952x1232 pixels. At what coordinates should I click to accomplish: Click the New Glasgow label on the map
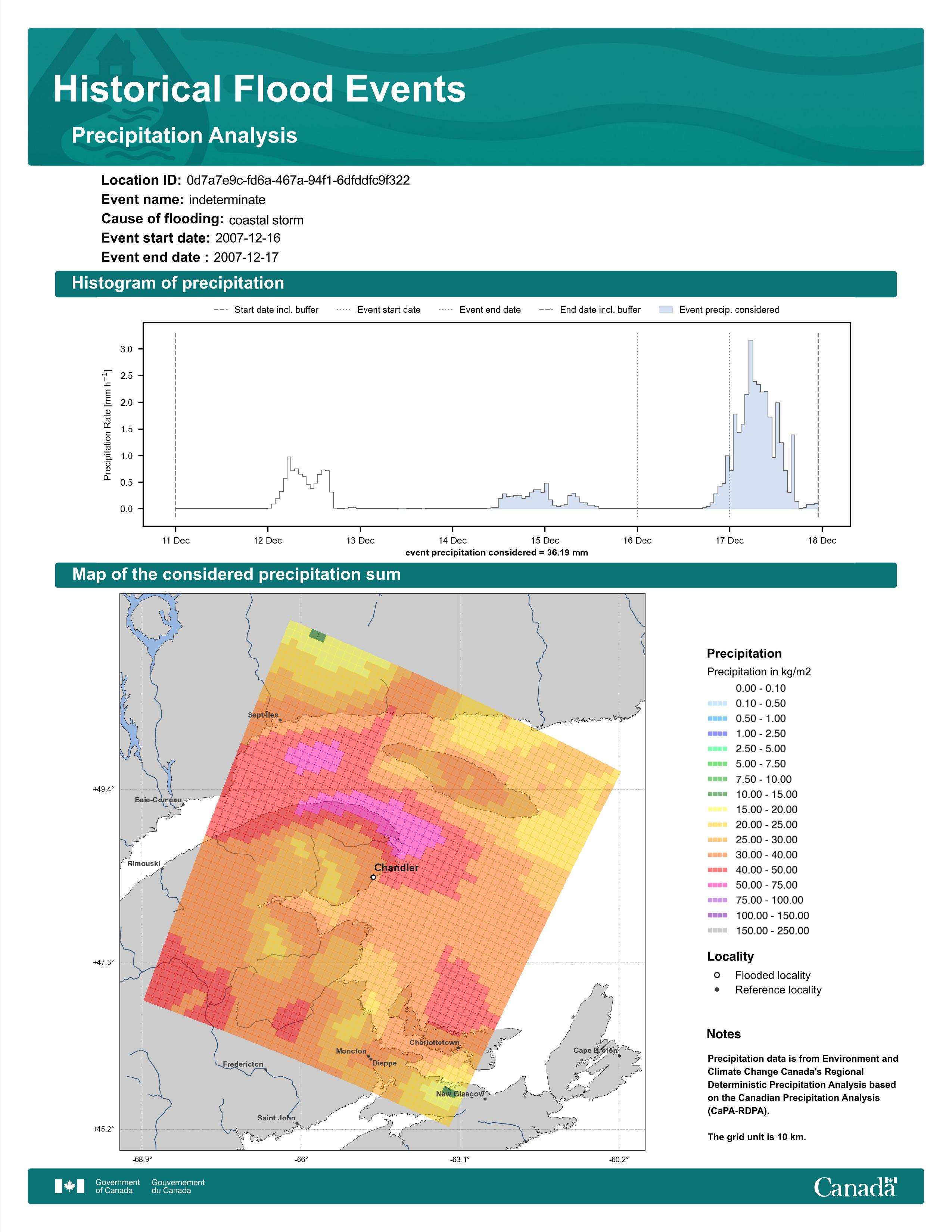click(x=460, y=1094)
